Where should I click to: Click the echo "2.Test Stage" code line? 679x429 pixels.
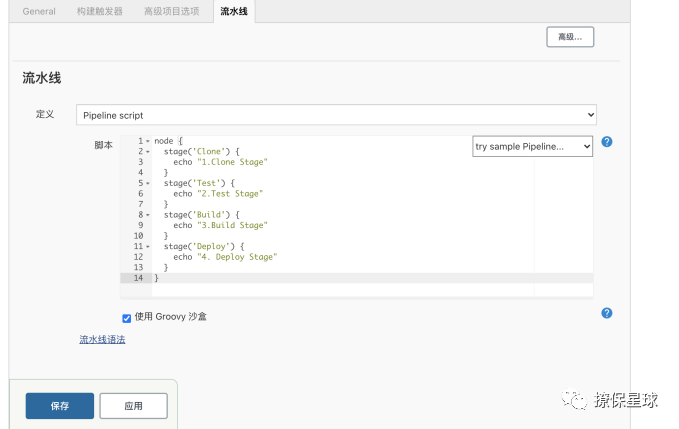tap(218, 194)
